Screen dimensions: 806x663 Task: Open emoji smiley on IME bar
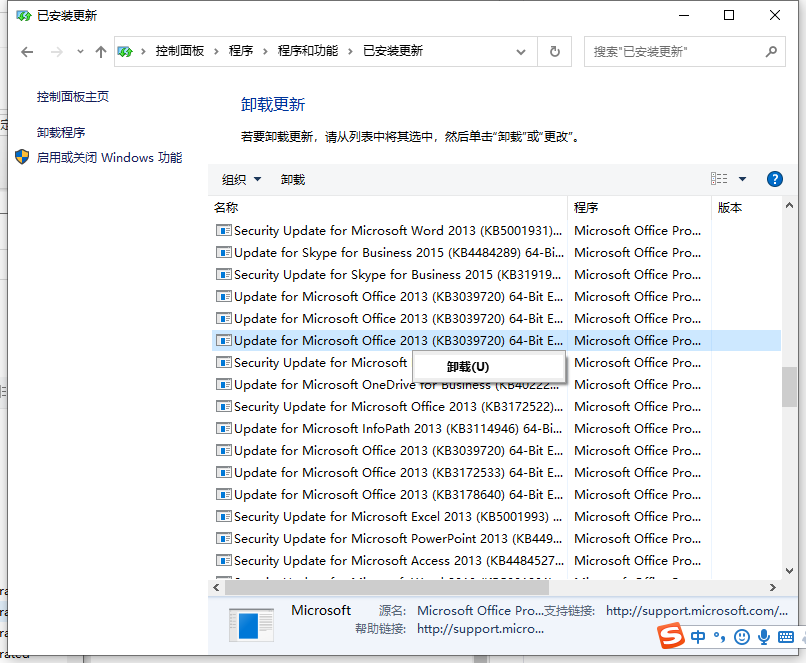[x=741, y=637]
